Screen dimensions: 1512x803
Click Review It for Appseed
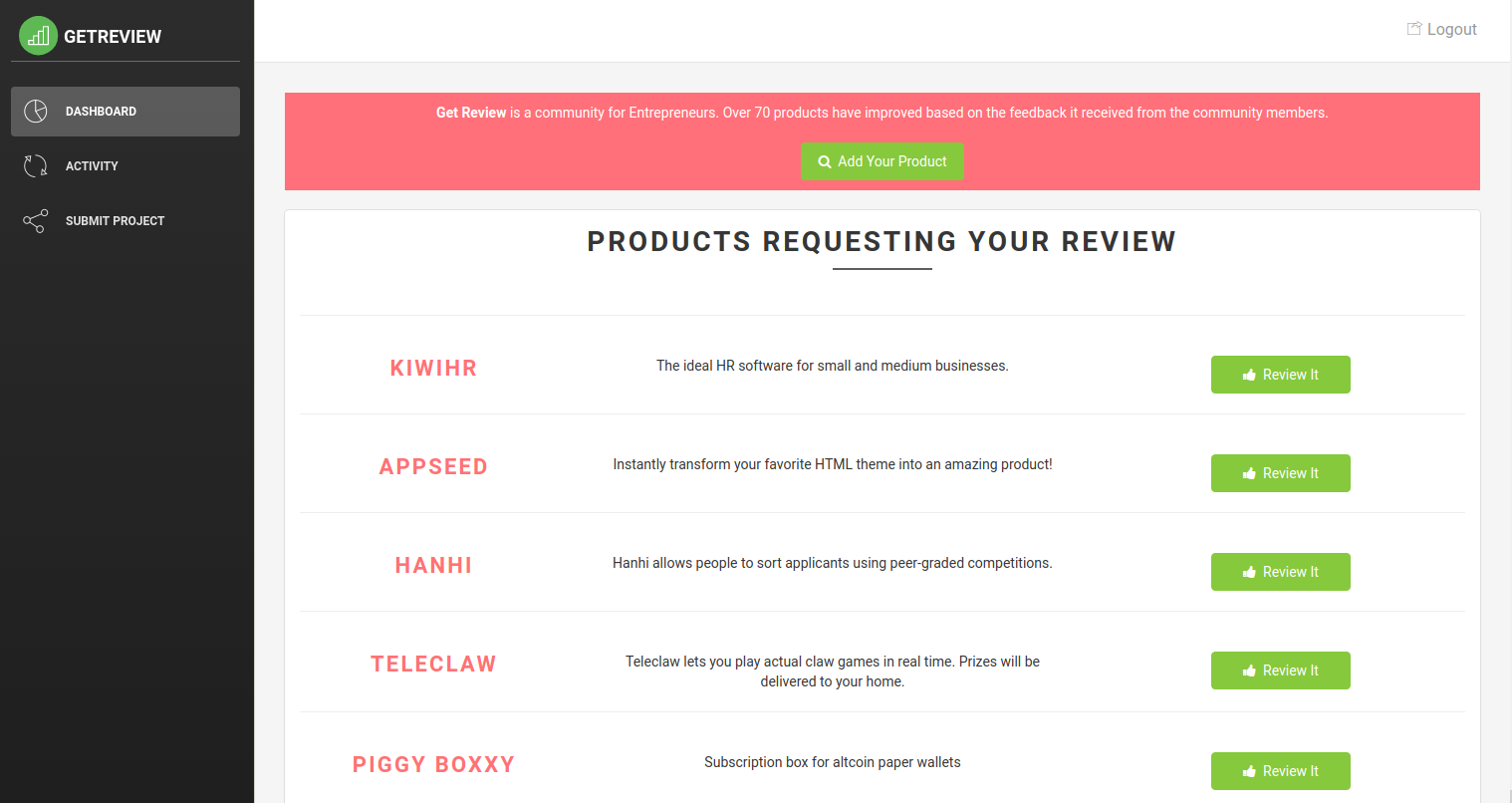coord(1281,473)
